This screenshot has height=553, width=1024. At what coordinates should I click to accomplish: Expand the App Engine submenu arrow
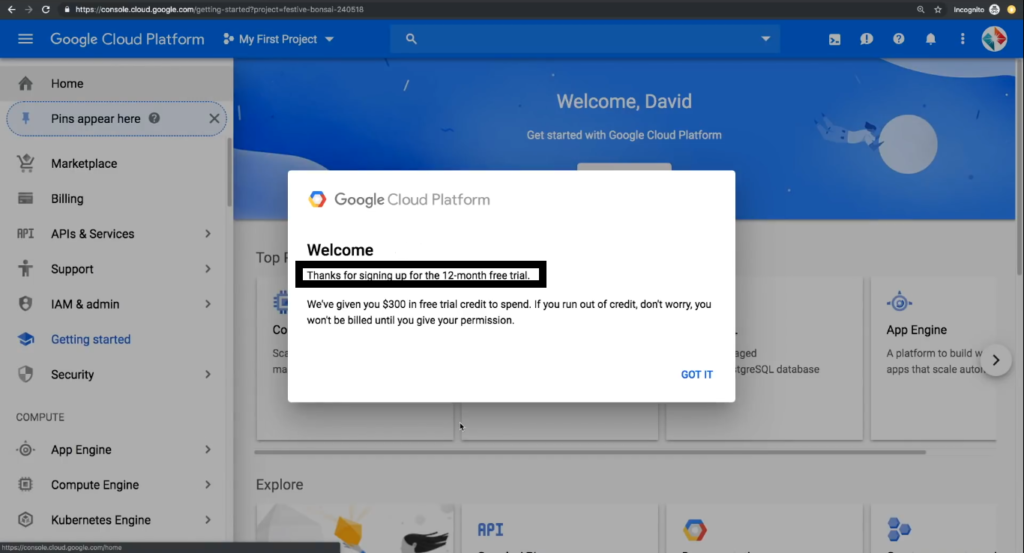click(x=208, y=449)
